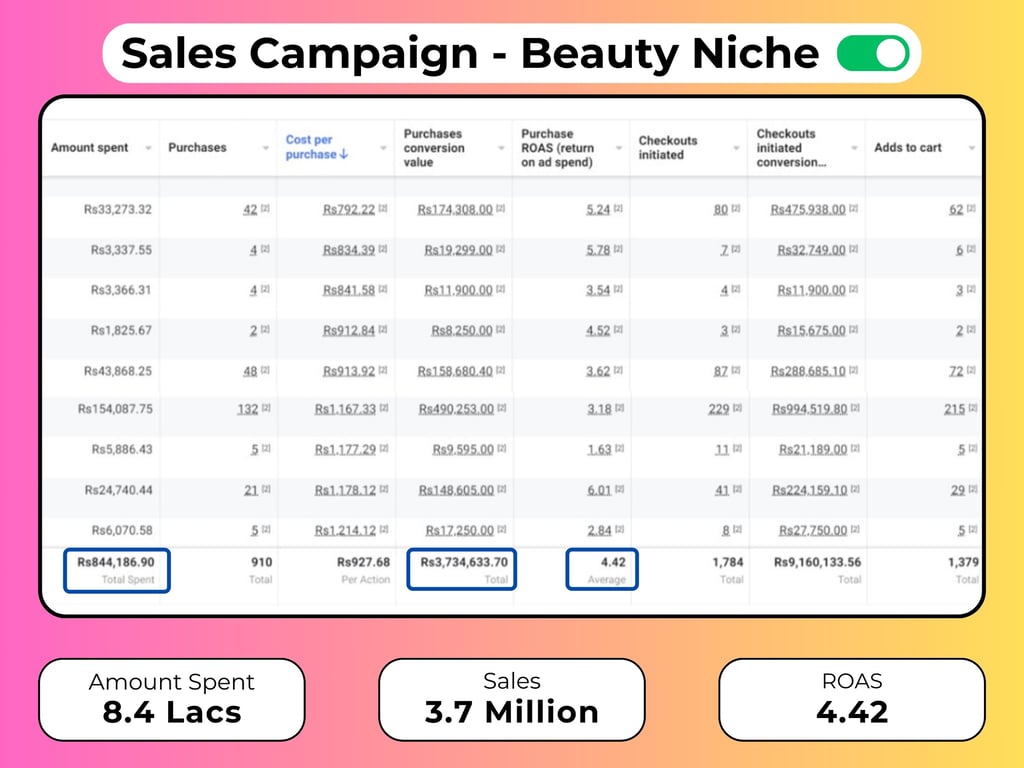
Task: Click info icon next to checkouts 229
Action: (x=737, y=408)
